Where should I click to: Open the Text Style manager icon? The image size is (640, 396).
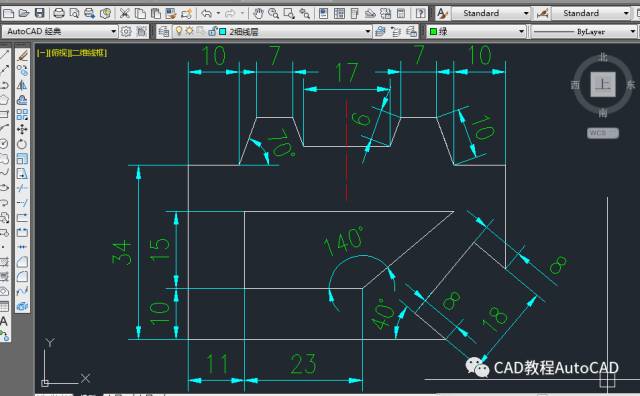[442, 13]
